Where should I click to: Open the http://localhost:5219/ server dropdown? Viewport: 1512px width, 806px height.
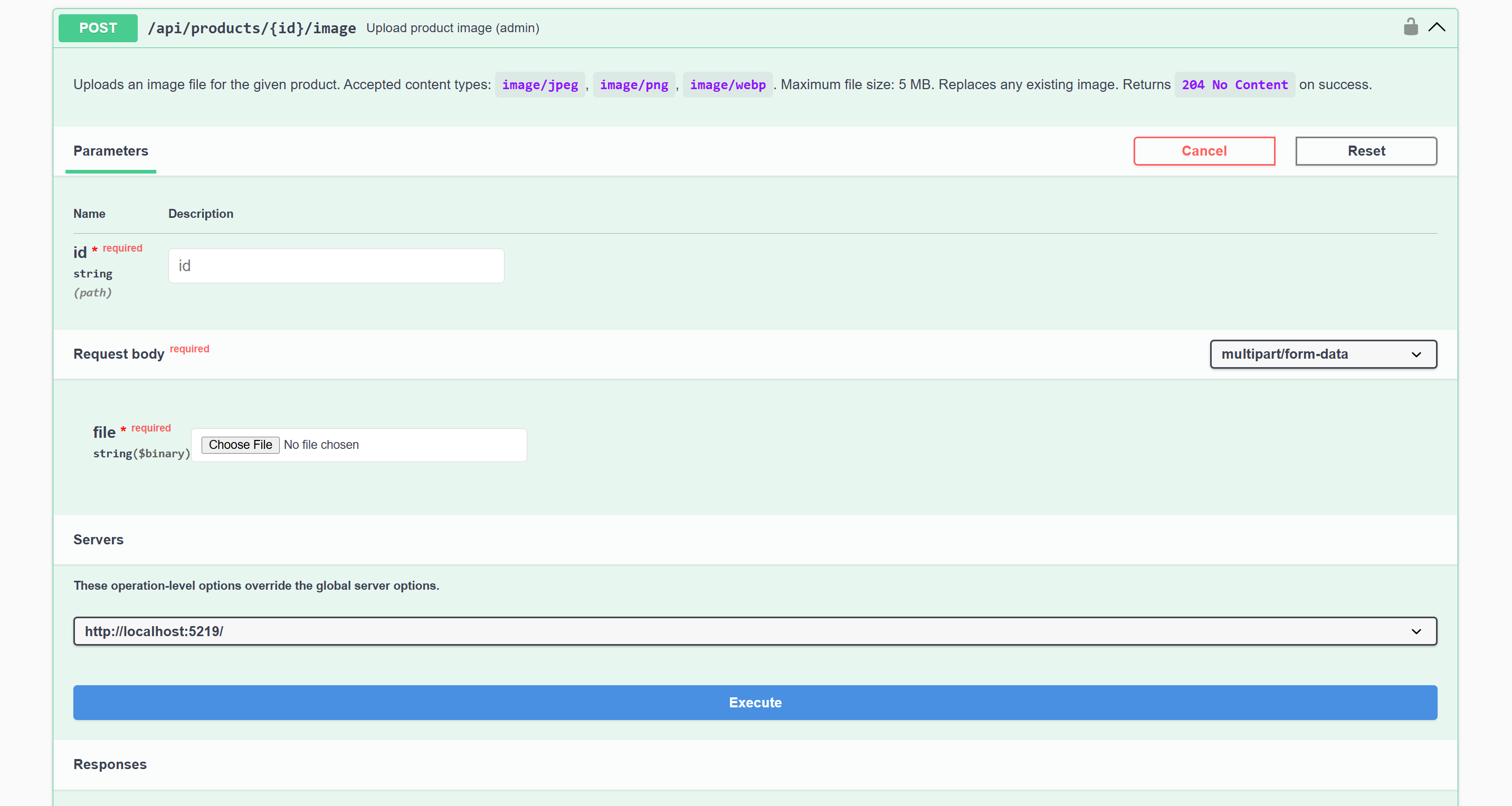click(755, 631)
